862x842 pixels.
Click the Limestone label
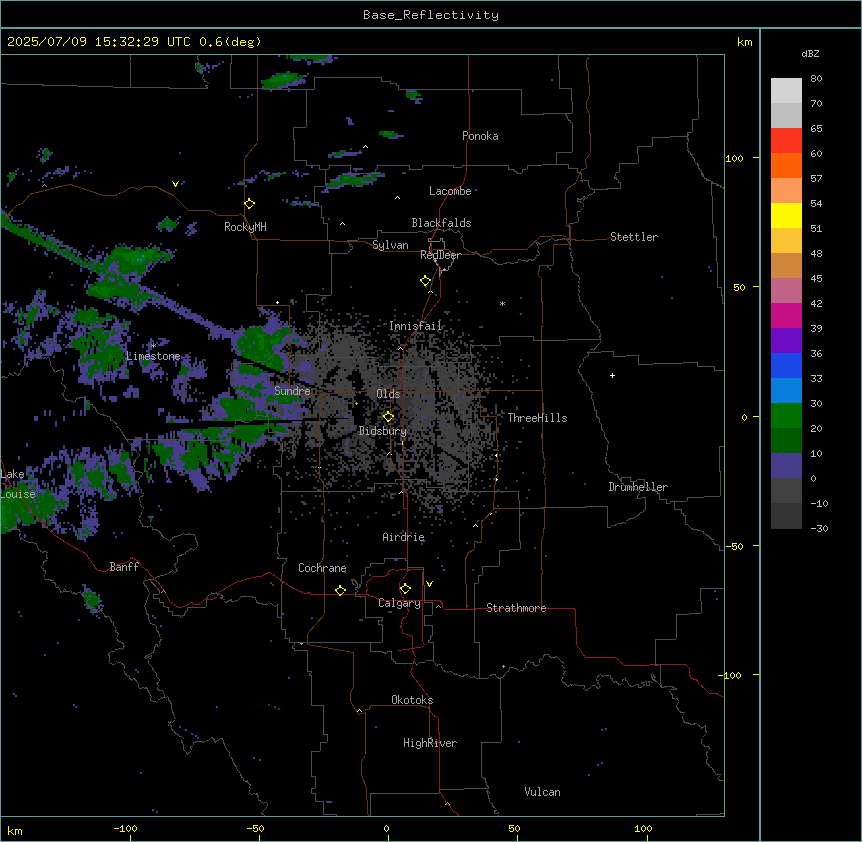click(x=153, y=356)
